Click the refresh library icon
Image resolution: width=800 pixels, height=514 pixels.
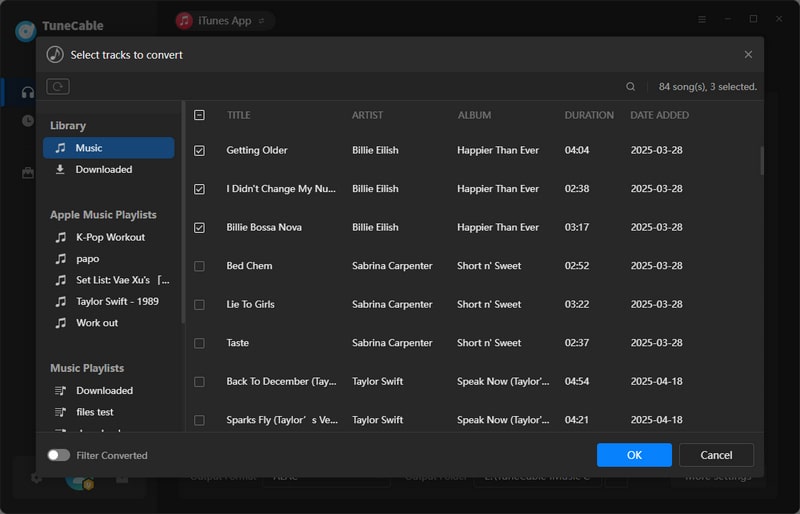pyautogui.click(x=58, y=86)
